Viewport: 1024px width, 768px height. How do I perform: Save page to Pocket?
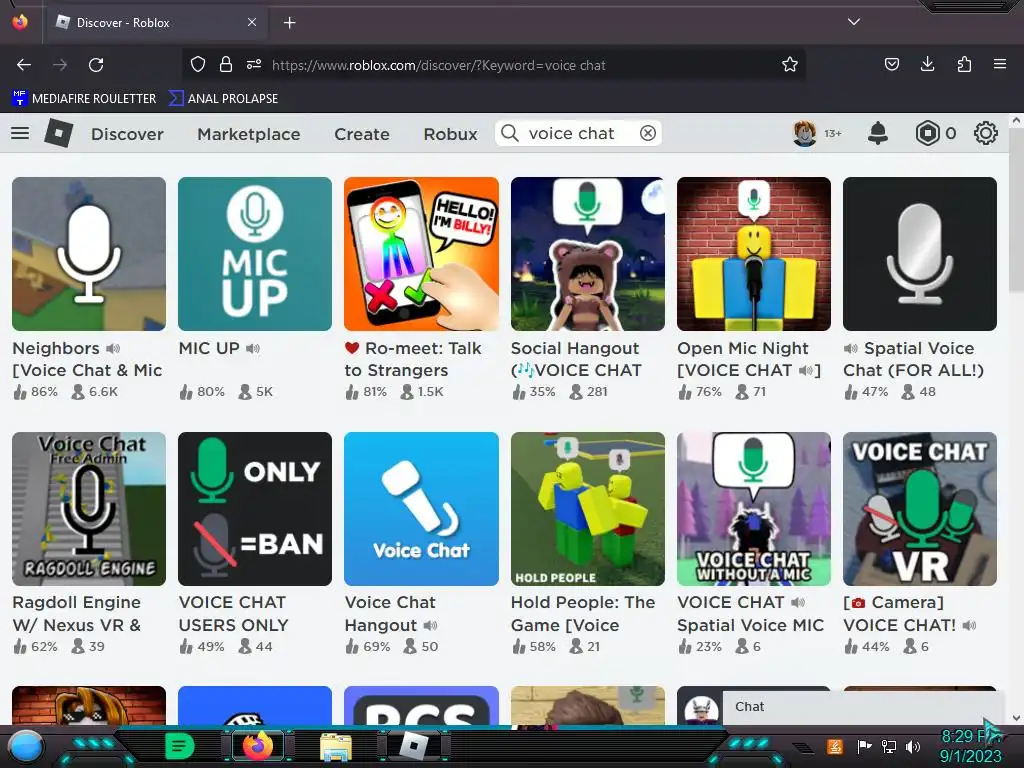click(x=891, y=64)
